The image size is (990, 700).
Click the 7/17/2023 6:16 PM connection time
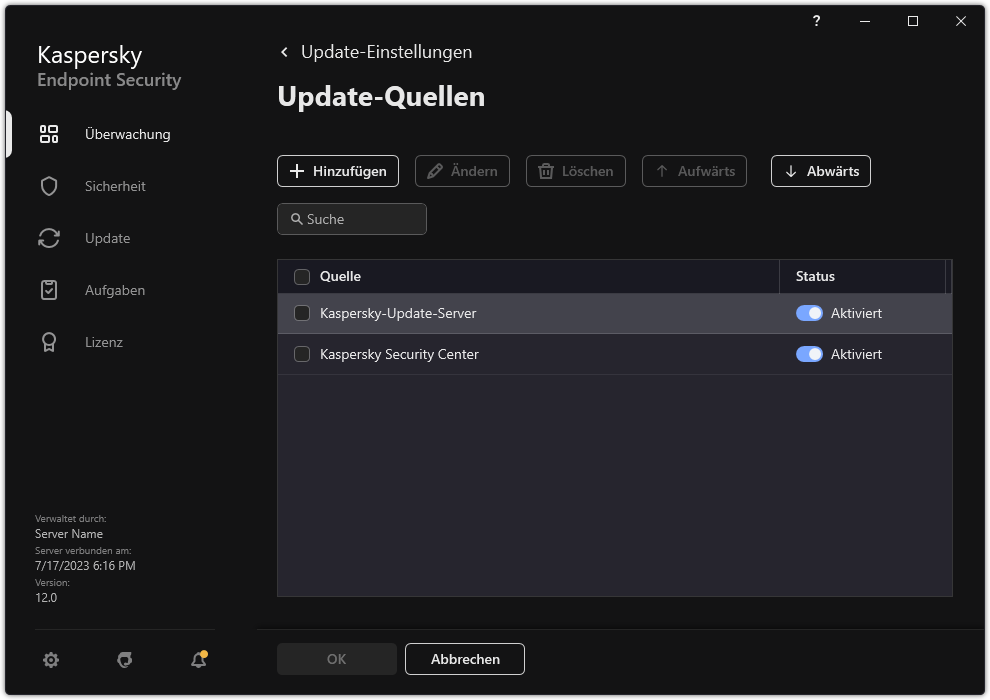pyautogui.click(x=85, y=566)
